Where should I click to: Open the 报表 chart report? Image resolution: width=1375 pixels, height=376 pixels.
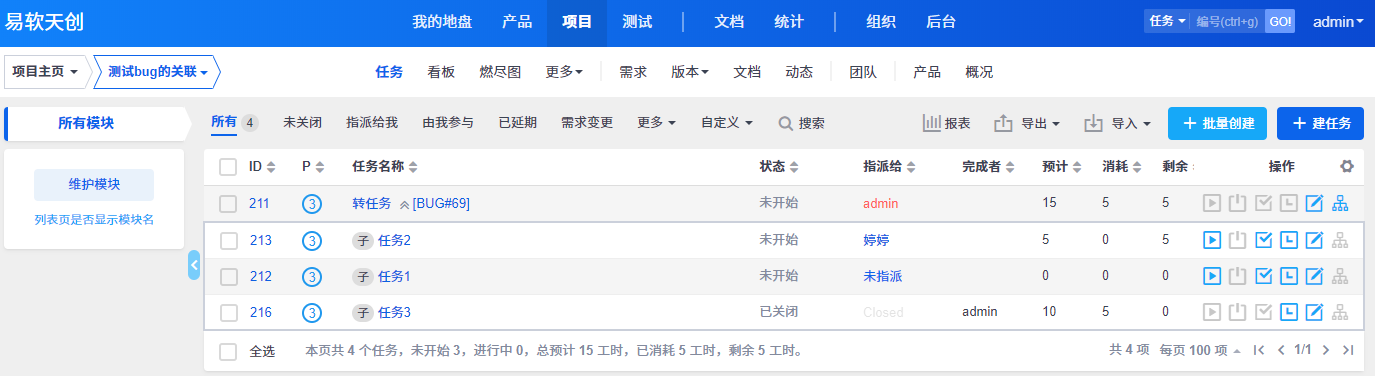point(946,123)
